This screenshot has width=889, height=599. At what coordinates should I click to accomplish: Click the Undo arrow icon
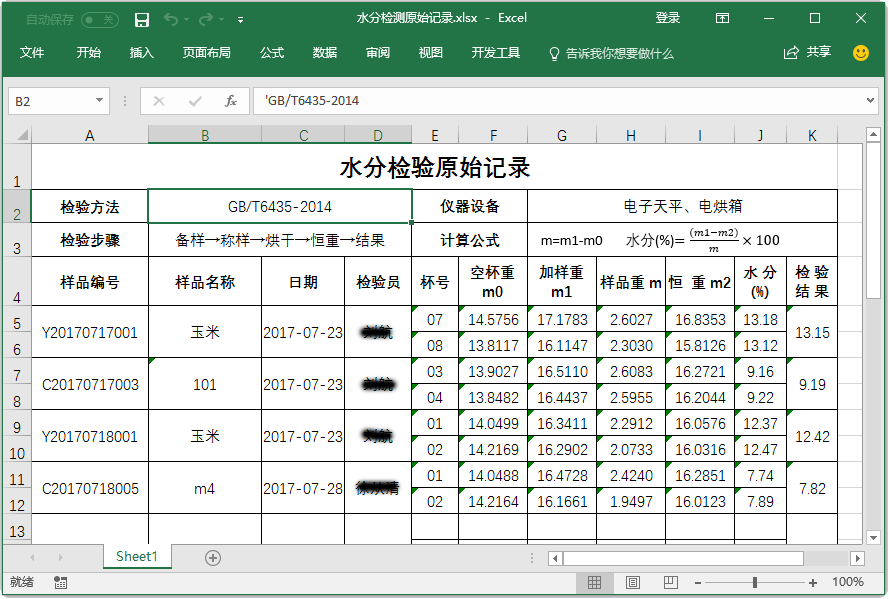pos(170,20)
